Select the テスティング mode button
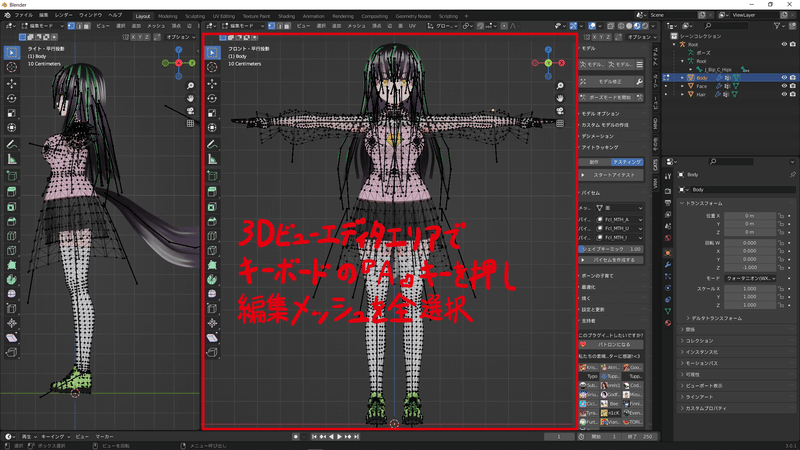Viewport: 800px width, 450px height. [627, 162]
